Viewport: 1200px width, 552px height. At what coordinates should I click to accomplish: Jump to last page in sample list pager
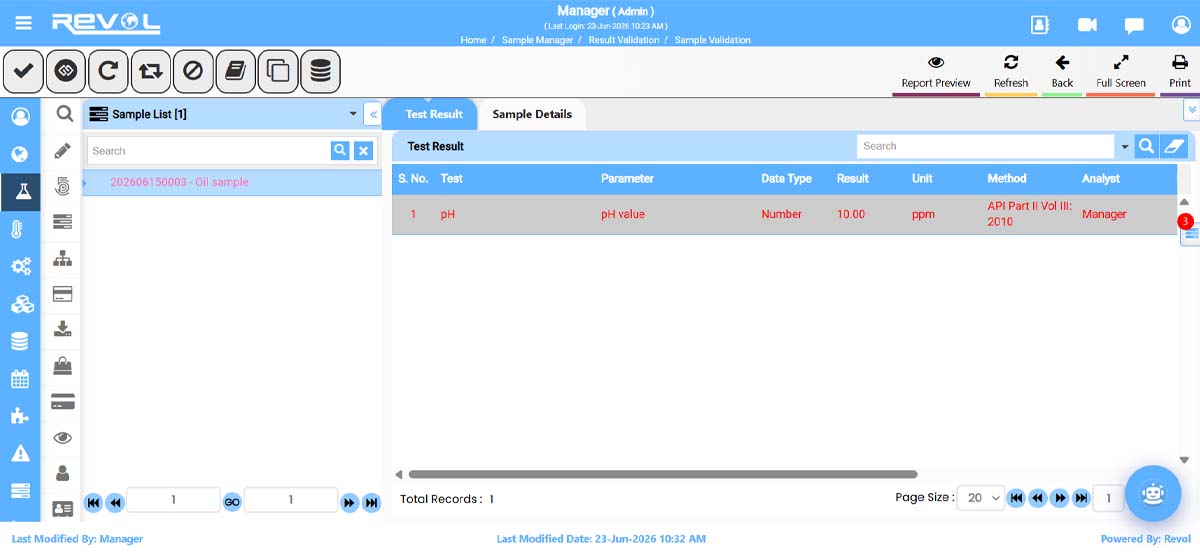pos(371,503)
